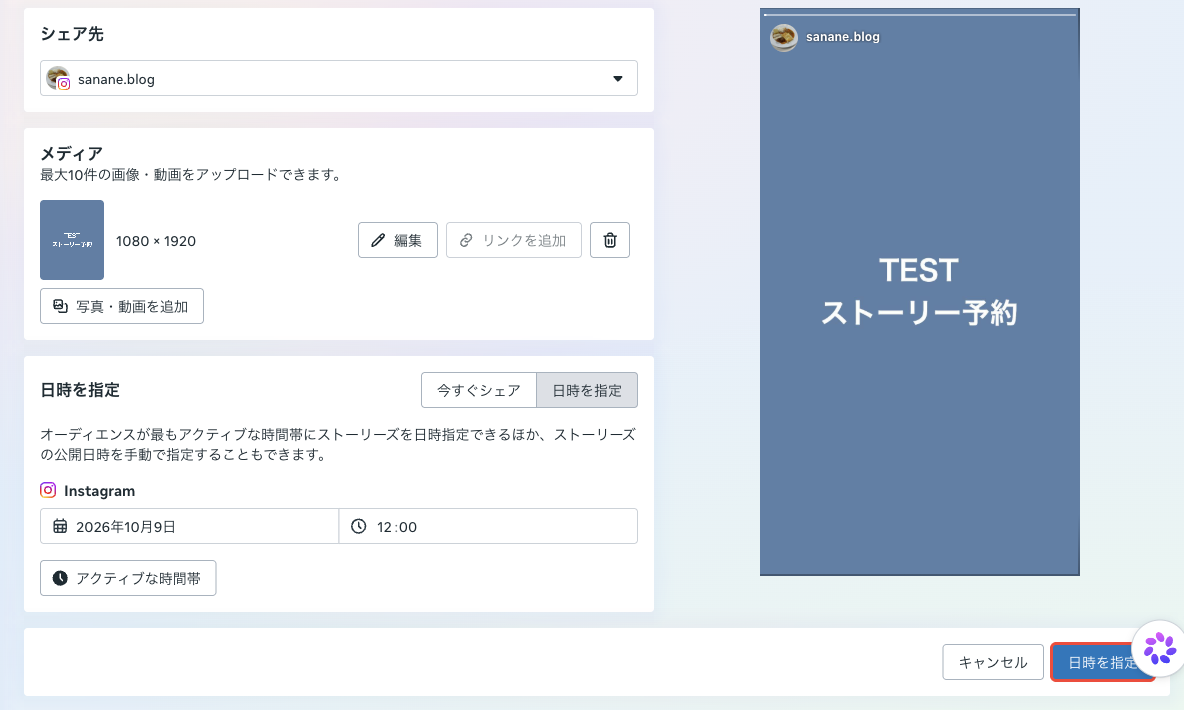Click the アクティブな時間帯 button
This screenshot has height=710, width=1184.
coord(128,578)
